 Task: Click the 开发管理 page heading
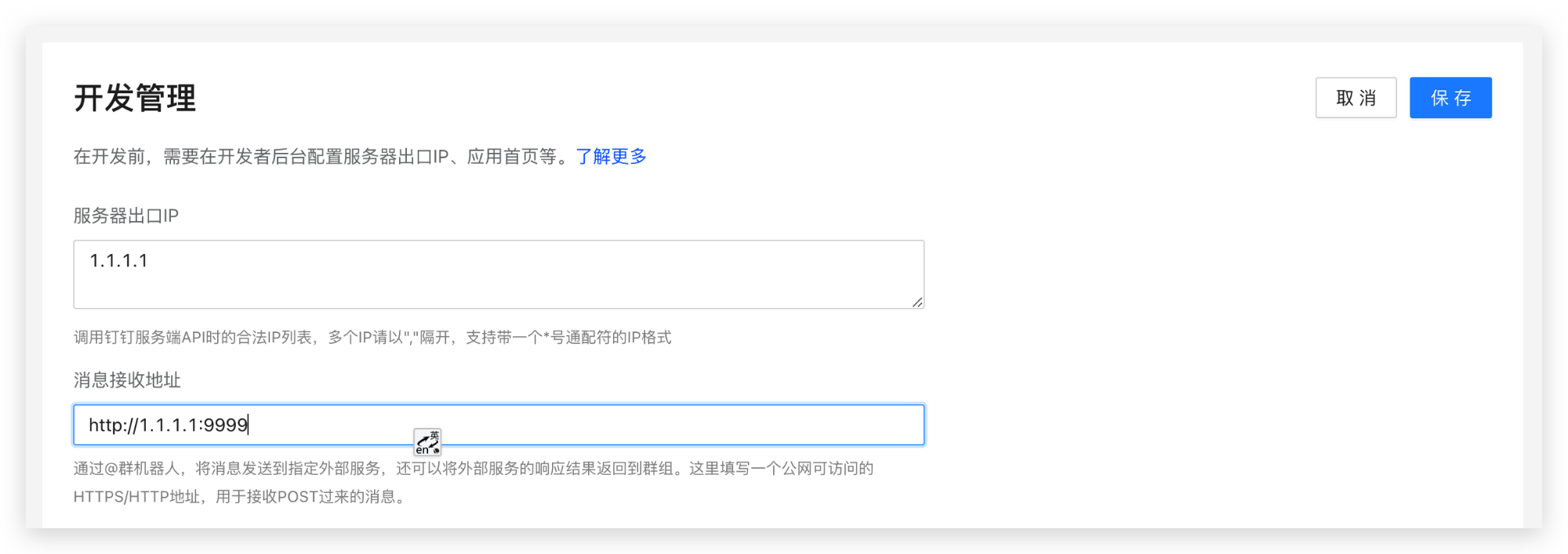click(x=135, y=99)
